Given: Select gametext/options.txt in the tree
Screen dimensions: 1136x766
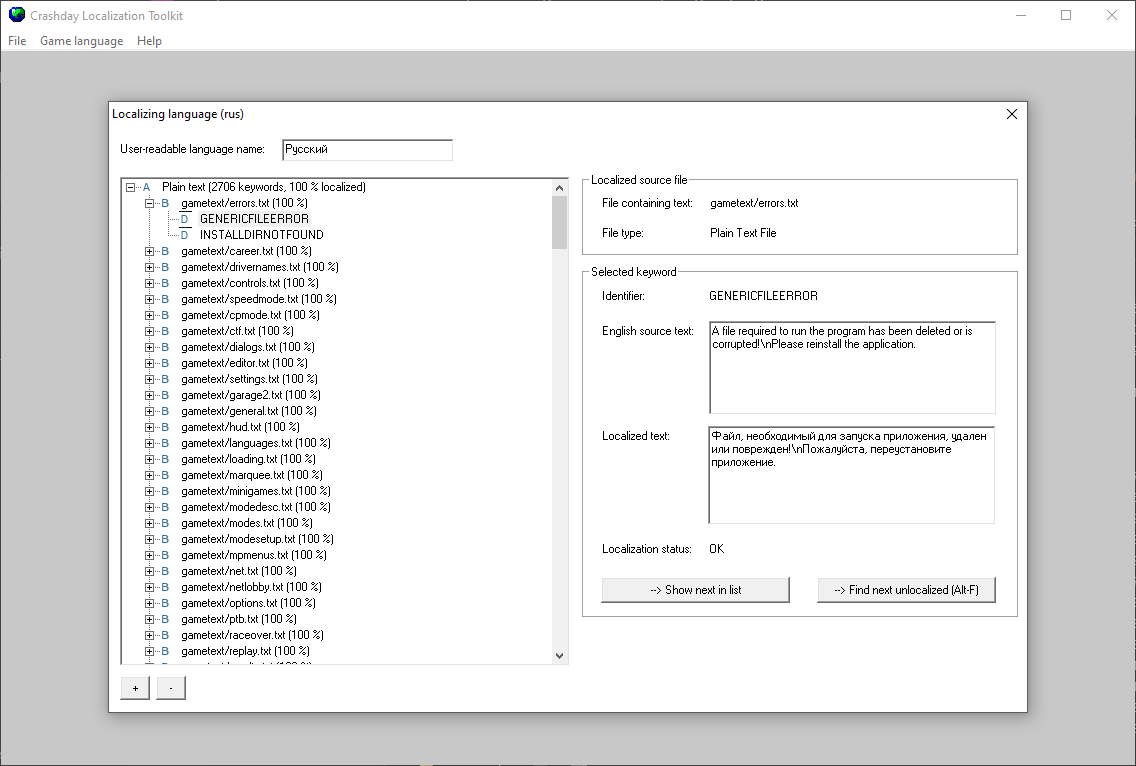Looking at the screenshot, I should click(248, 602).
